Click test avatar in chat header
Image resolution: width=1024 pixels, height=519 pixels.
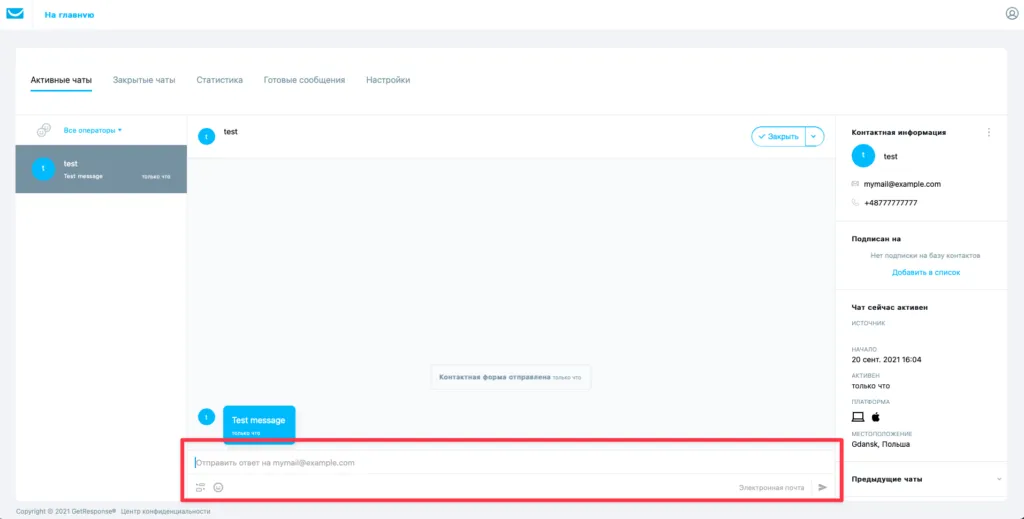[x=206, y=136]
